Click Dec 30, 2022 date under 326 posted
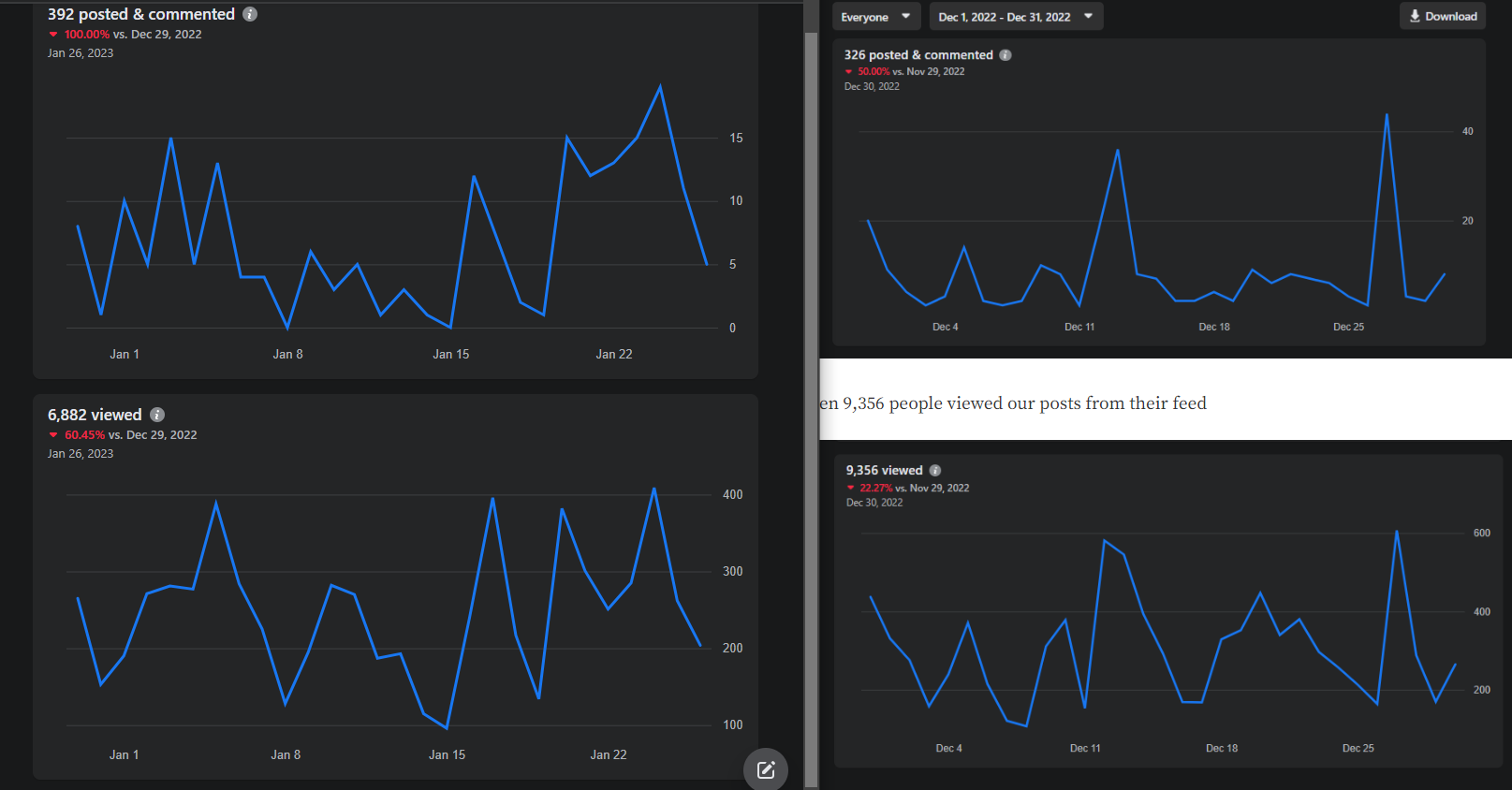1512x790 pixels. tap(872, 86)
